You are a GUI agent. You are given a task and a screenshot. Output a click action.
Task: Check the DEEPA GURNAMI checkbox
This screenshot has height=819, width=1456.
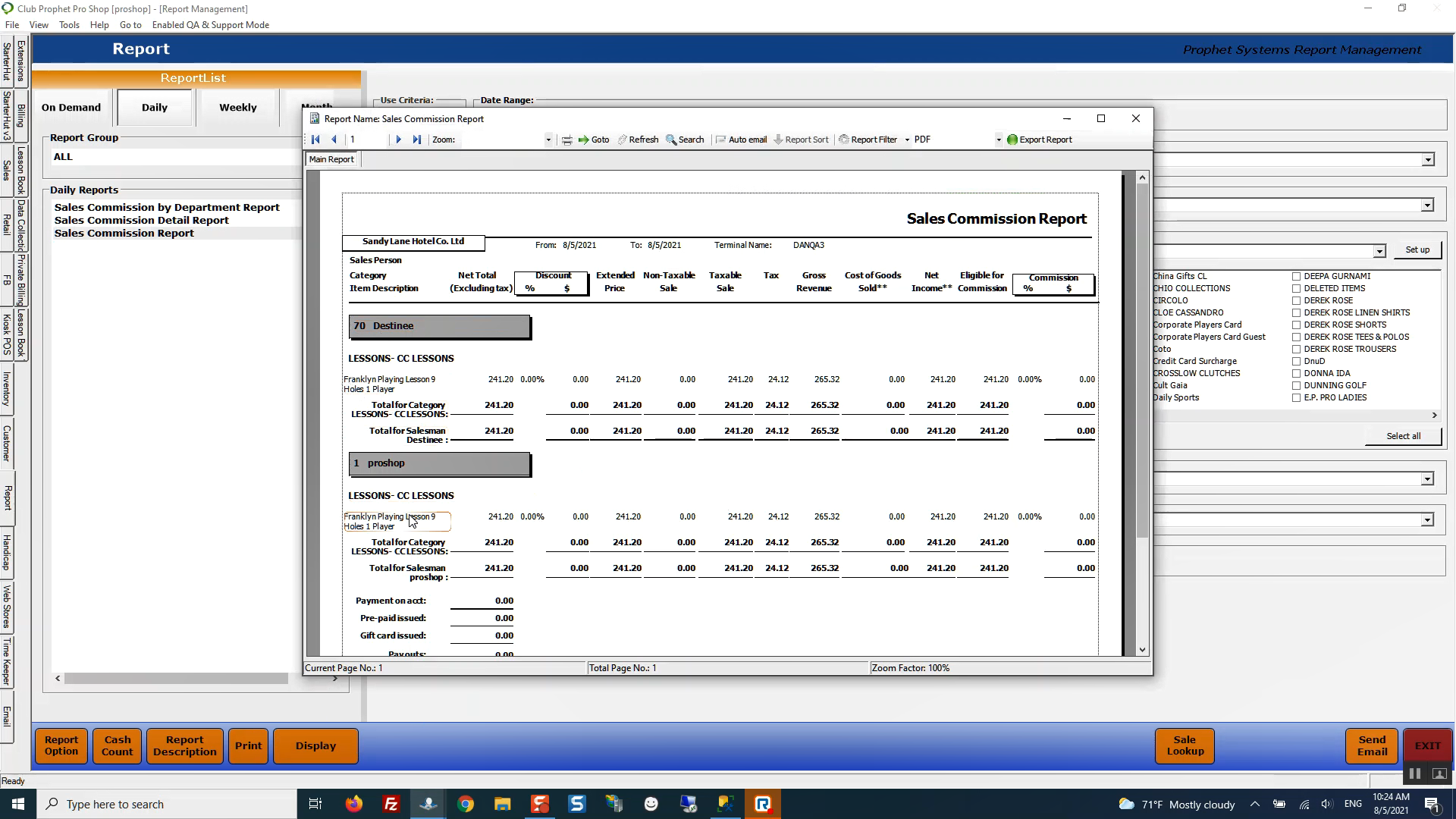pos(1297,277)
